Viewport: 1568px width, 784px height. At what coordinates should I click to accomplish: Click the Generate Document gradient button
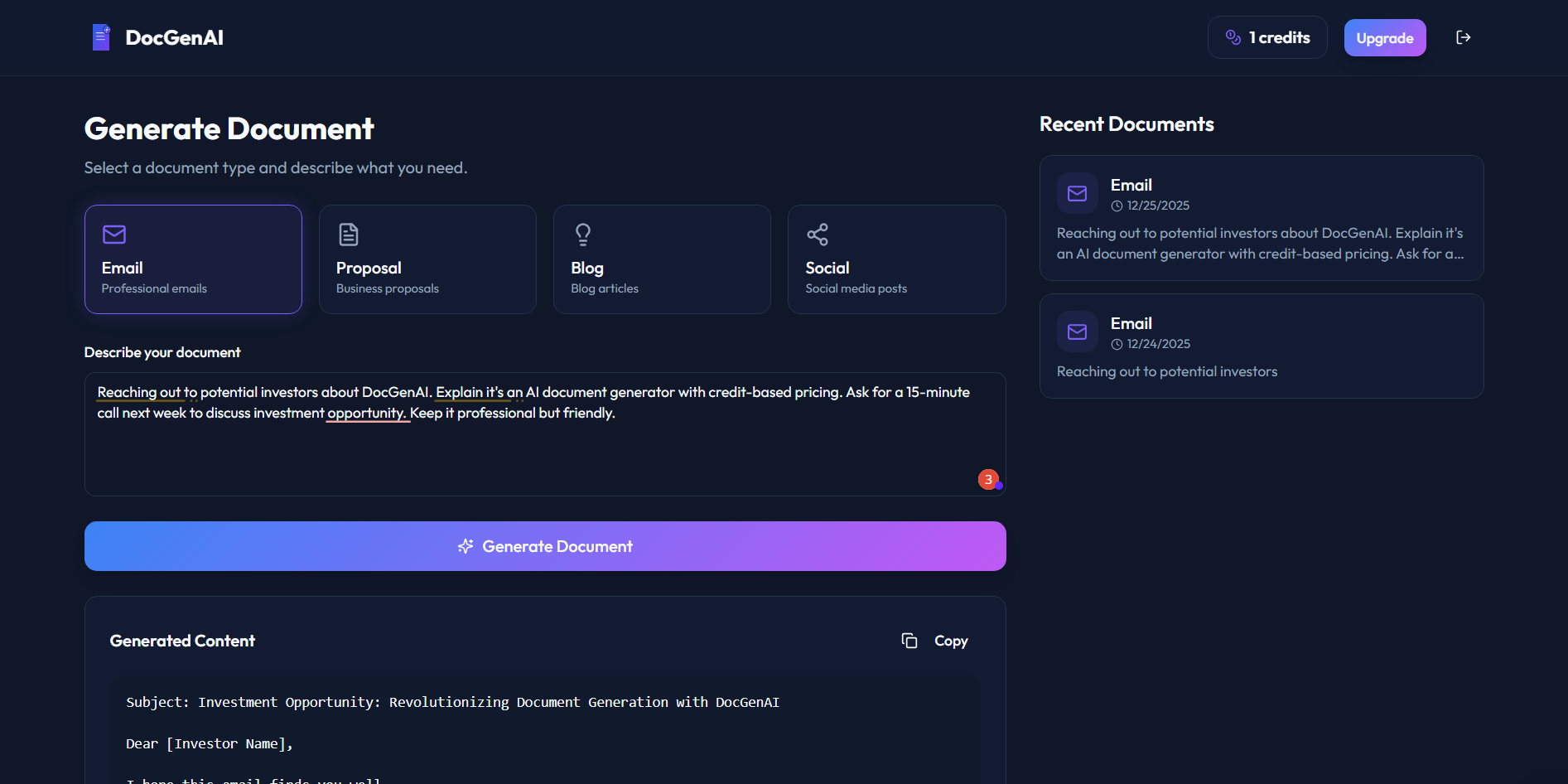pos(545,546)
